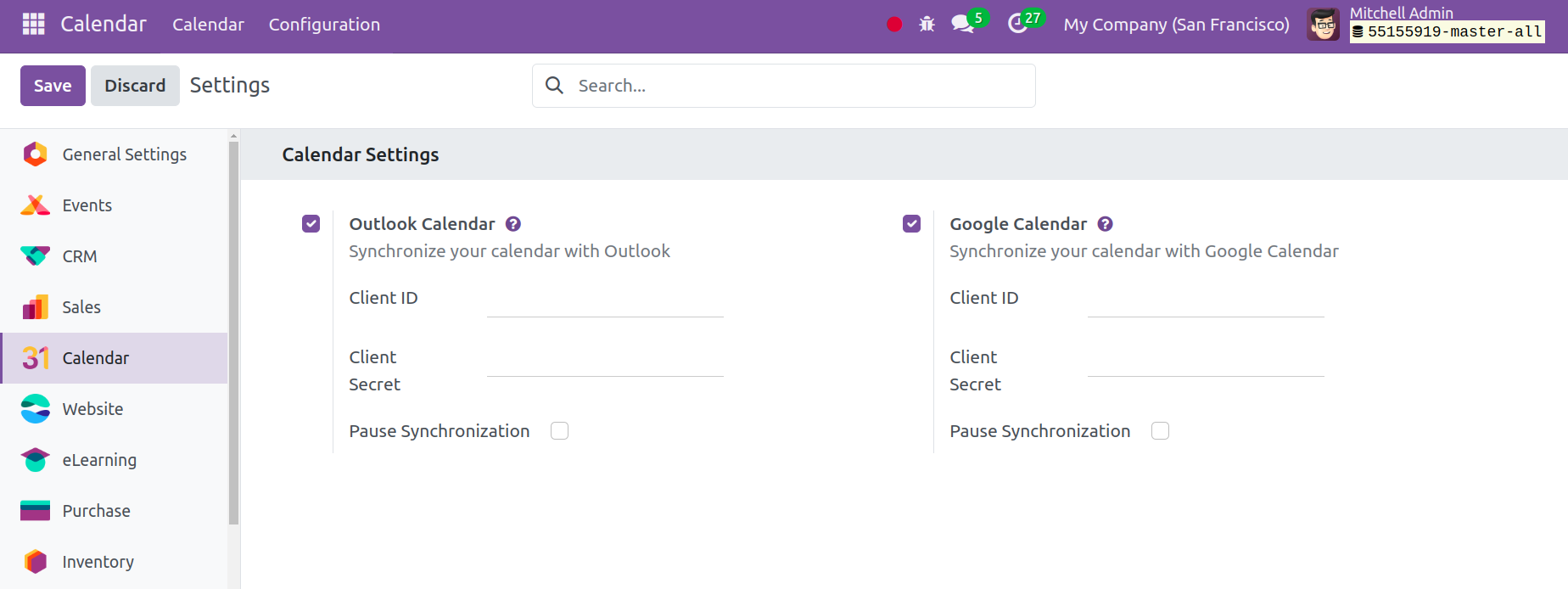The height and width of the screenshot is (589, 1568).
Task: Open Mitchell Admin user menu
Action: pyautogui.click(x=1425, y=25)
